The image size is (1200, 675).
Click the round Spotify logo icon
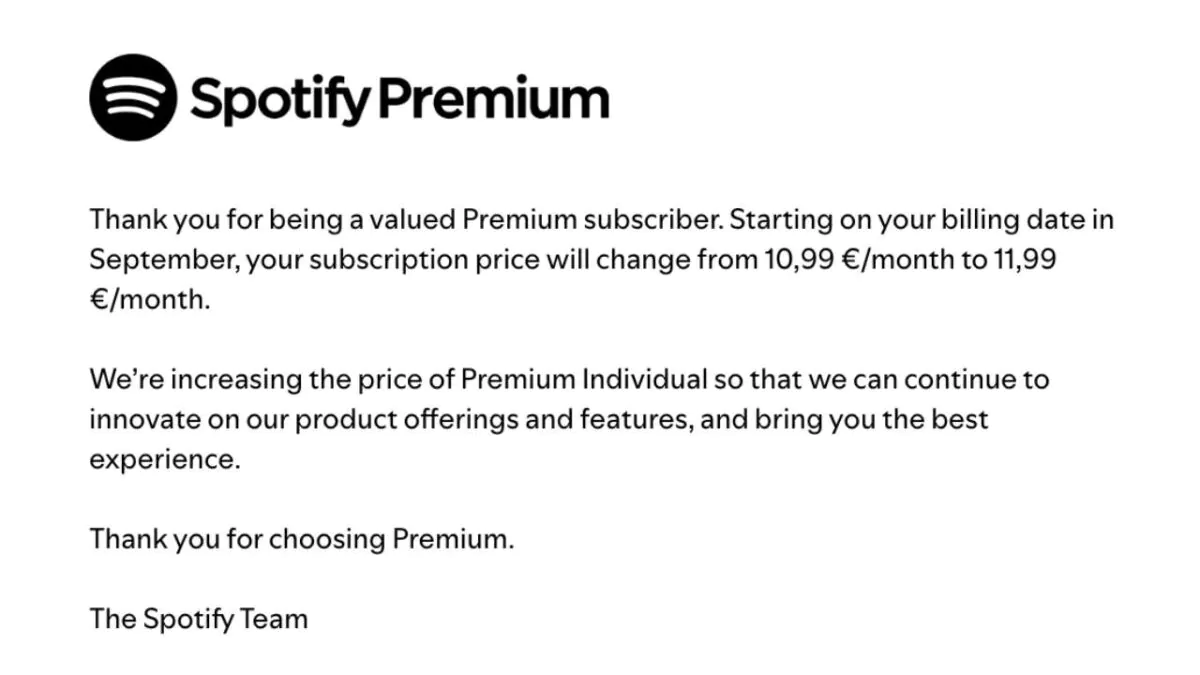tap(133, 96)
